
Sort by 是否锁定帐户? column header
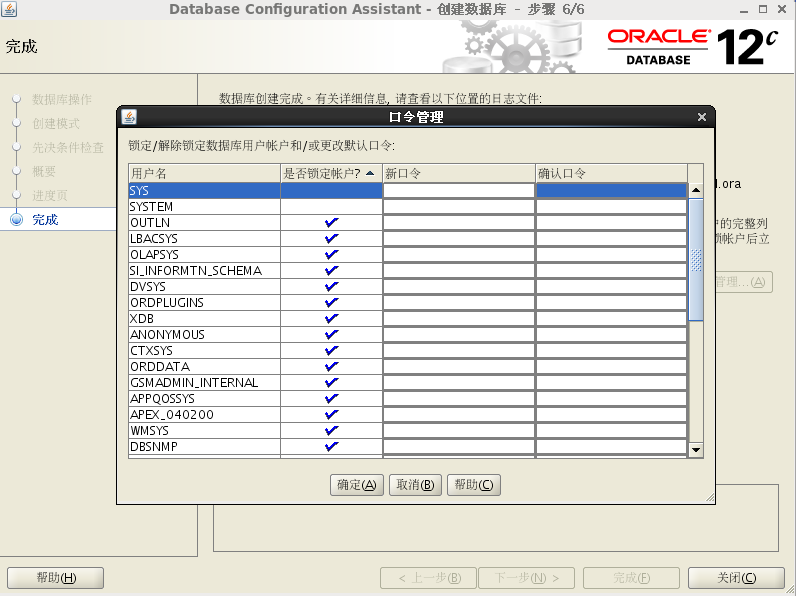[x=331, y=174]
